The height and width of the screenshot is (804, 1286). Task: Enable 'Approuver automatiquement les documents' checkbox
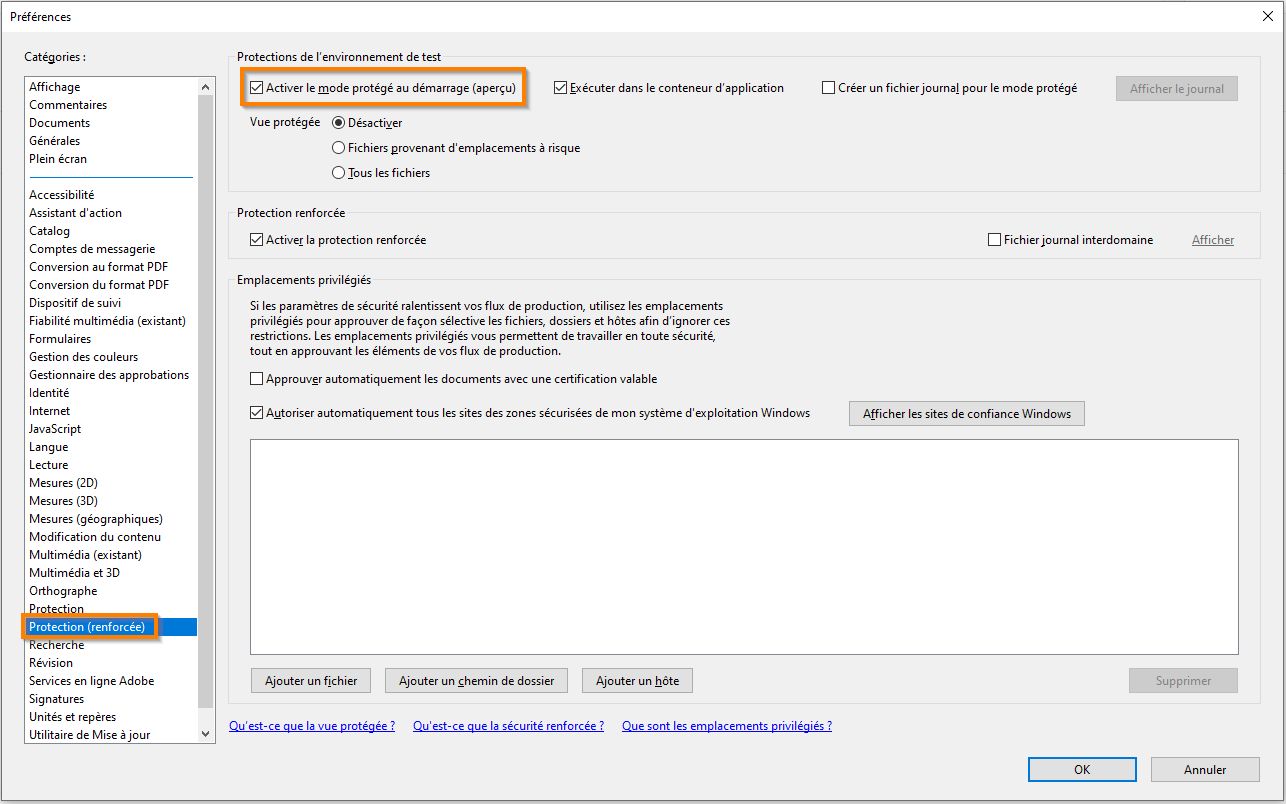[257, 380]
